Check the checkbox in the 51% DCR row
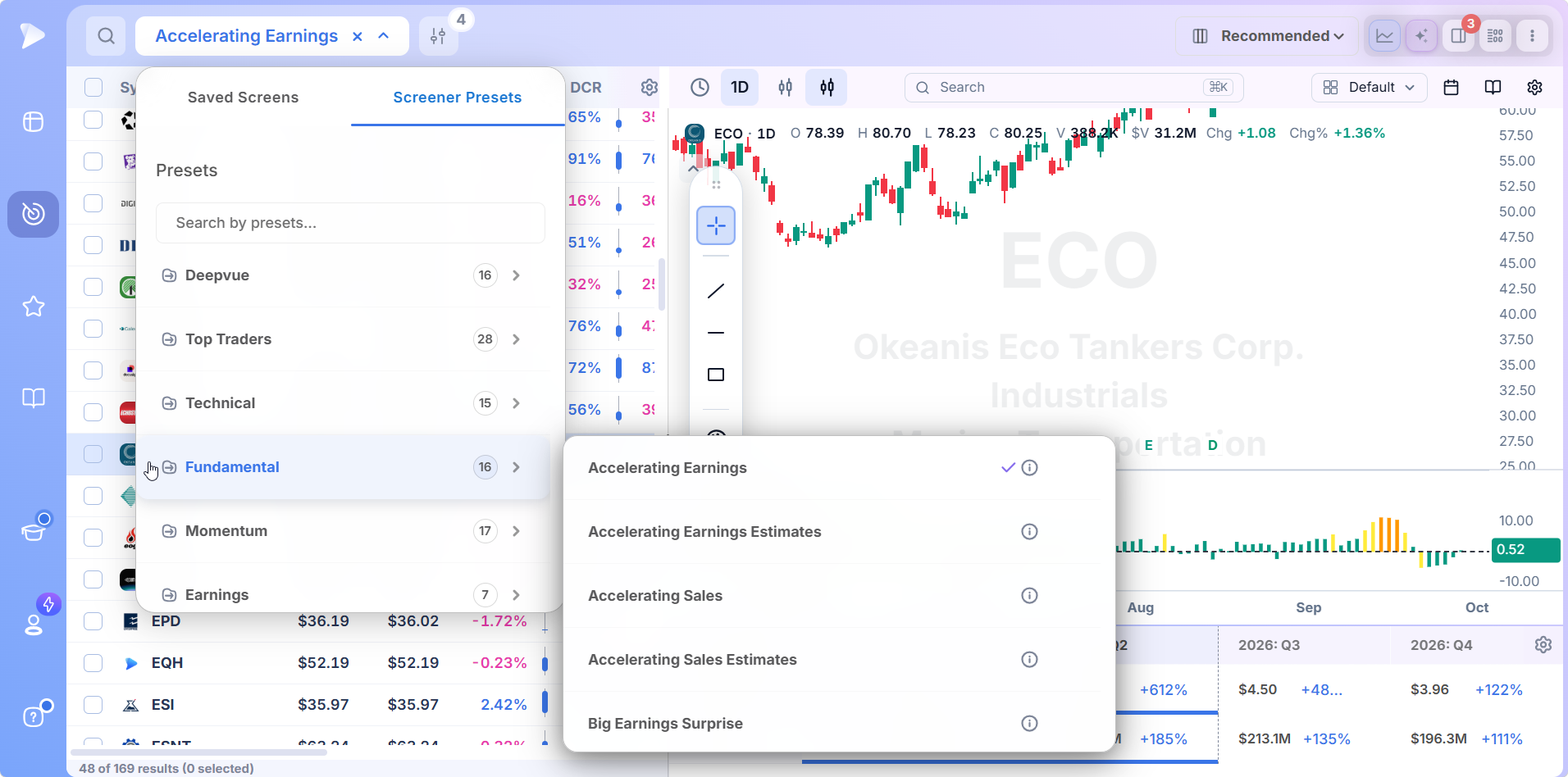Viewport: 1568px width, 777px height. (x=93, y=245)
